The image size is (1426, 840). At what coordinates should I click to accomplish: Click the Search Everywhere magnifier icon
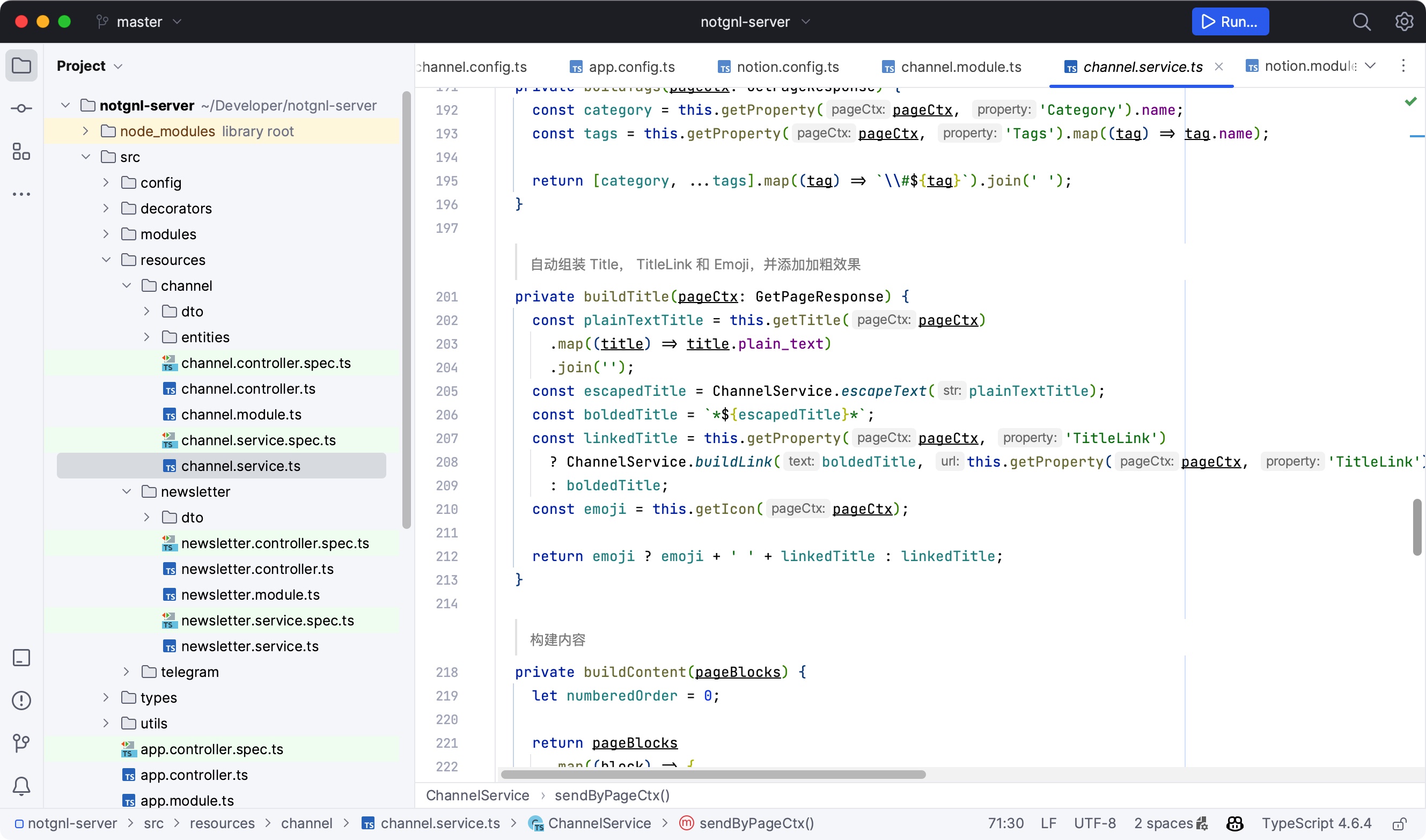coord(1362,21)
